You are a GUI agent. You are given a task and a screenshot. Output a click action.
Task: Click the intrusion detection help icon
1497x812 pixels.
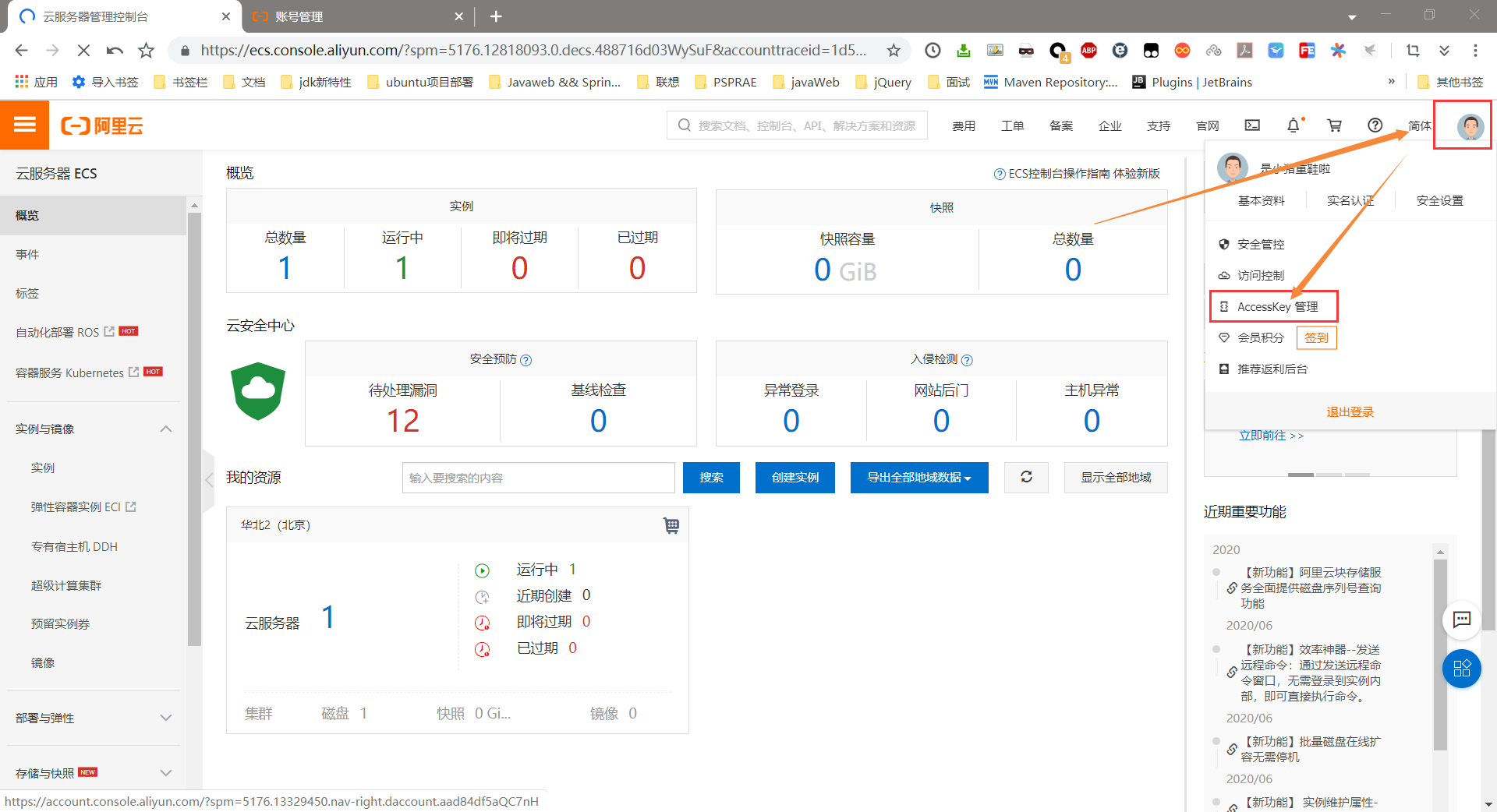click(x=967, y=360)
